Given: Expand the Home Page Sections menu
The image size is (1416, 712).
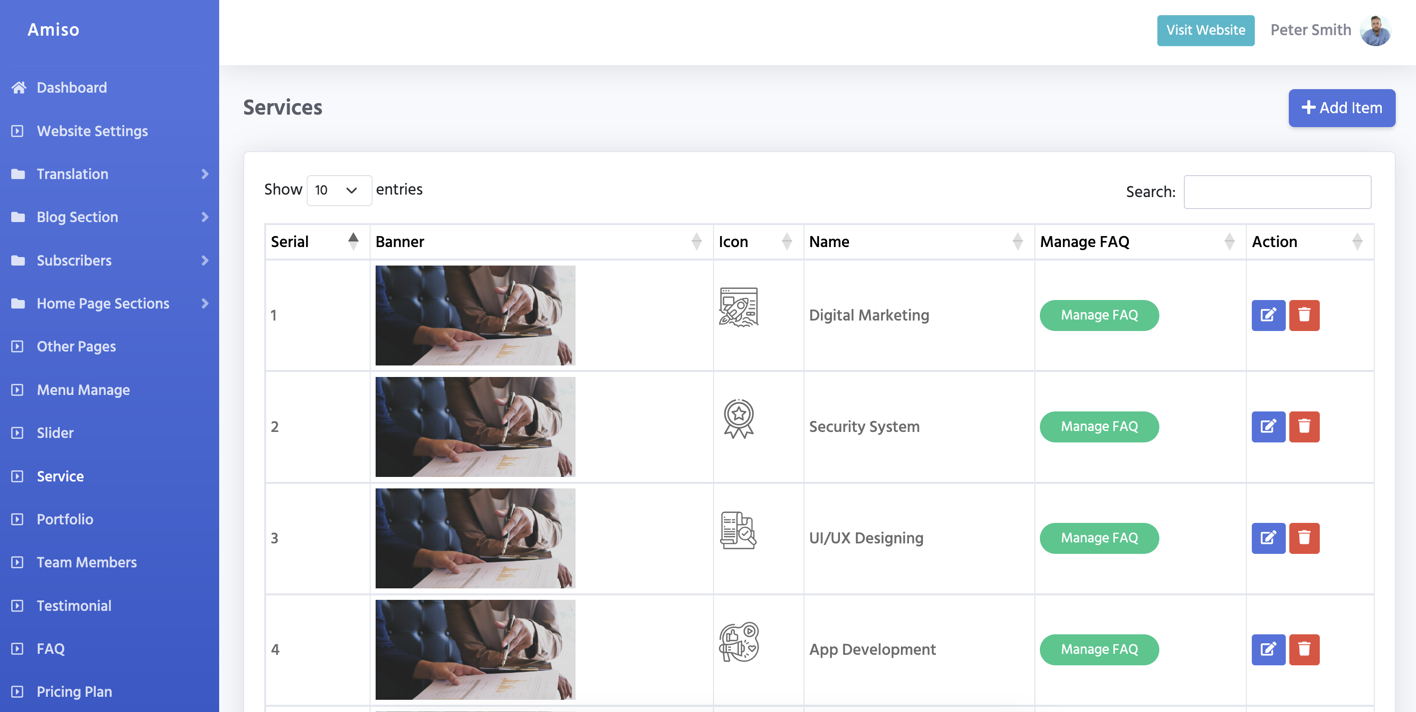Looking at the screenshot, I should pyautogui.click(x=204, y=304).
